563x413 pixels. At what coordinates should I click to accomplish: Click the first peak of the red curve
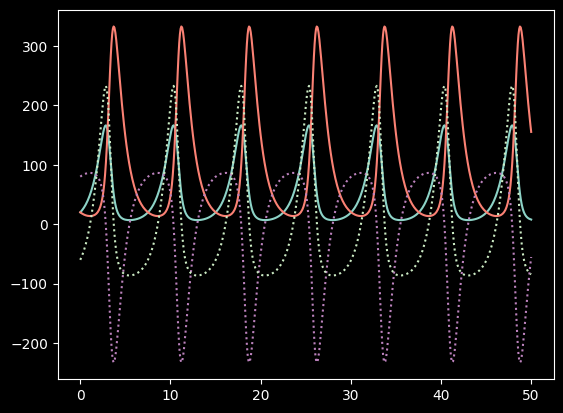click(x=114, y=27)
